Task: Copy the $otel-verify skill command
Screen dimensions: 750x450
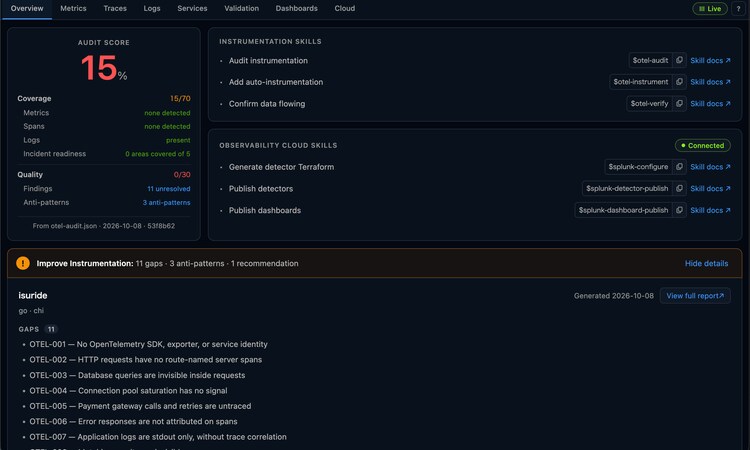Action: 679,103
